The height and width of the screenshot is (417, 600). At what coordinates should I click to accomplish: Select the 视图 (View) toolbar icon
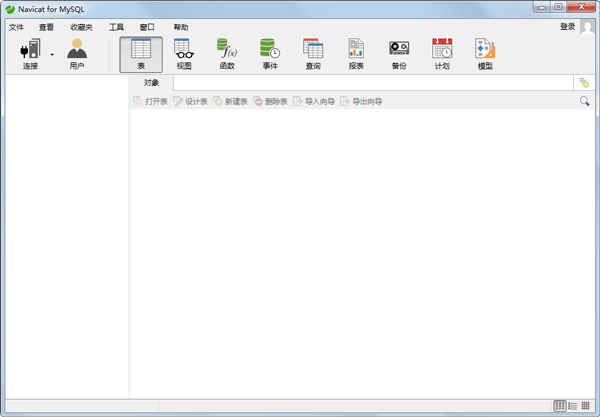(183, 54)
